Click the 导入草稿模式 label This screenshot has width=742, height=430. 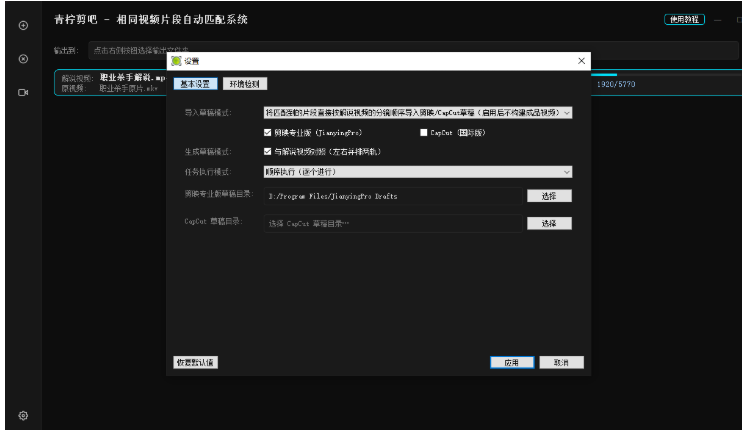click(x=208, y=113)
